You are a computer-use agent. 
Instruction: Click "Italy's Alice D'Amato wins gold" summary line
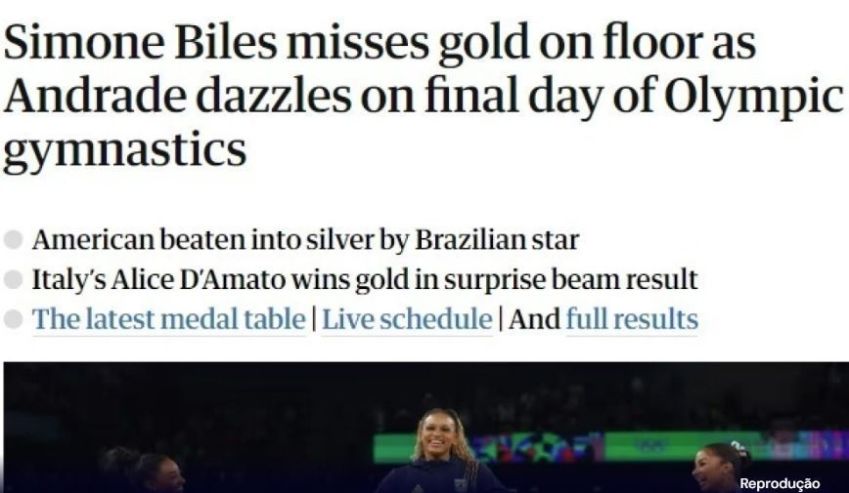click(364, 280)
